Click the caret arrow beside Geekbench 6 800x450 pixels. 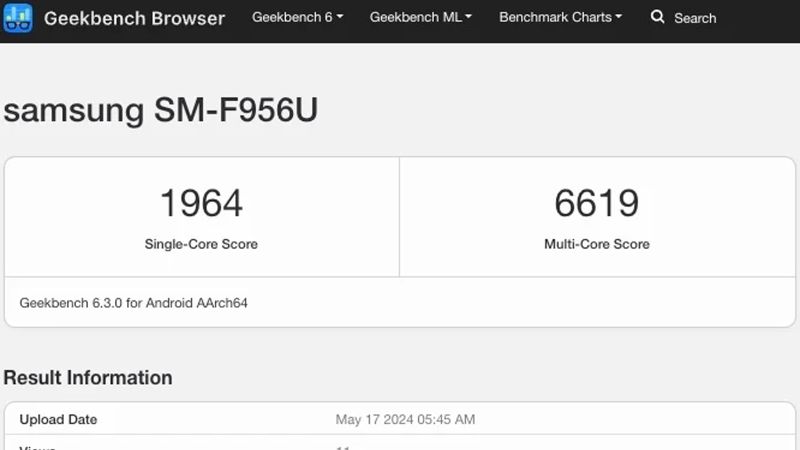point(340,17)
